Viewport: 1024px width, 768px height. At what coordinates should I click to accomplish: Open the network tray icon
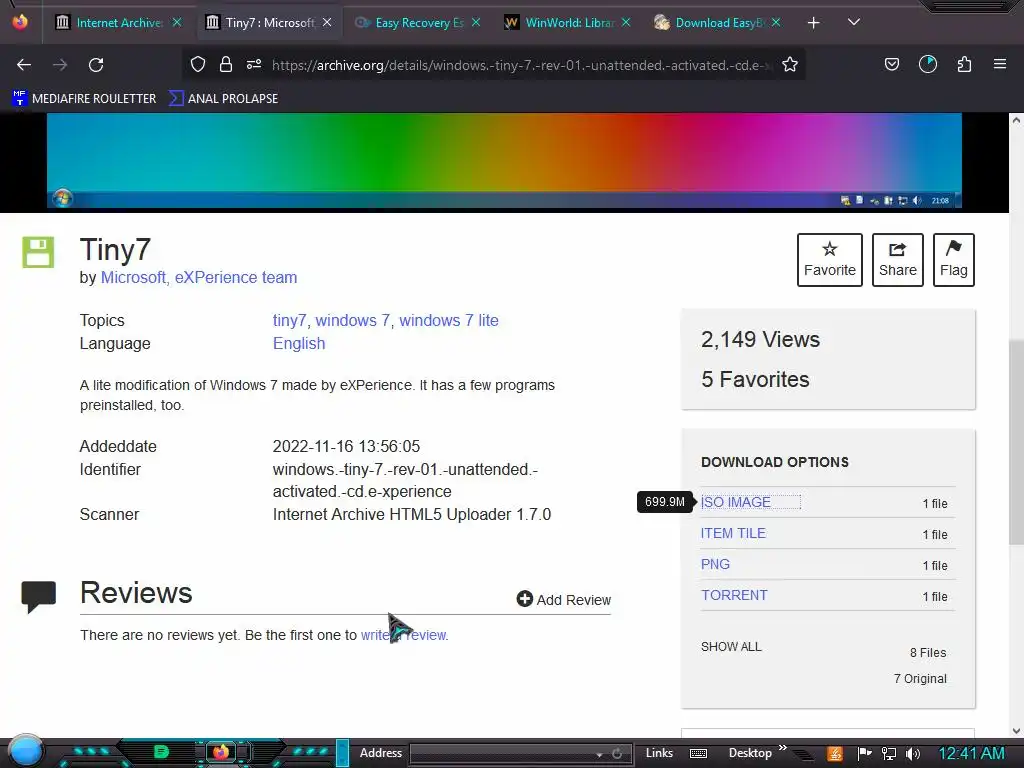point(889,754)
